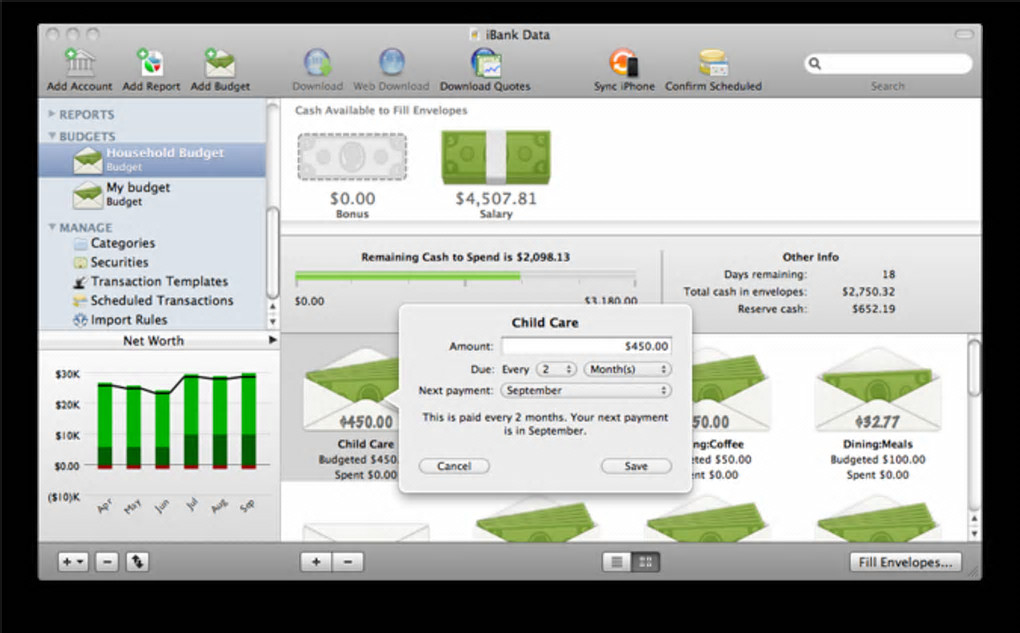Click the Every 2 stepper arrows

[569, 370]
